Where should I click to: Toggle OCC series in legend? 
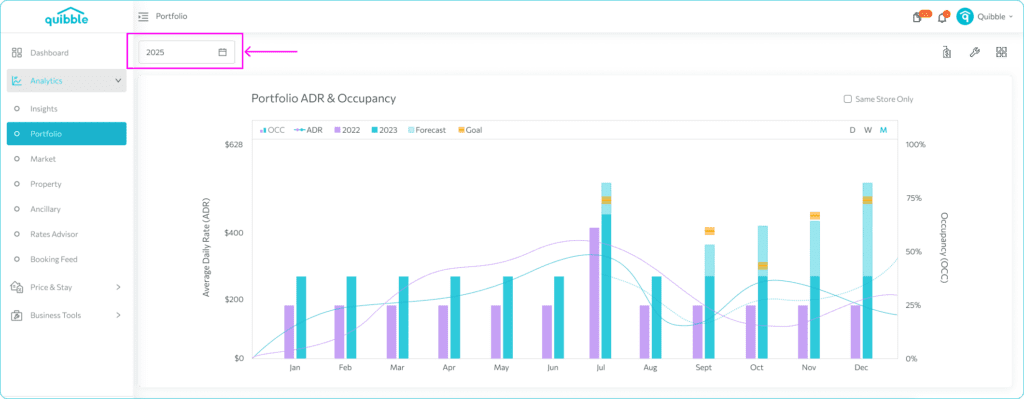tap(272, 130)
